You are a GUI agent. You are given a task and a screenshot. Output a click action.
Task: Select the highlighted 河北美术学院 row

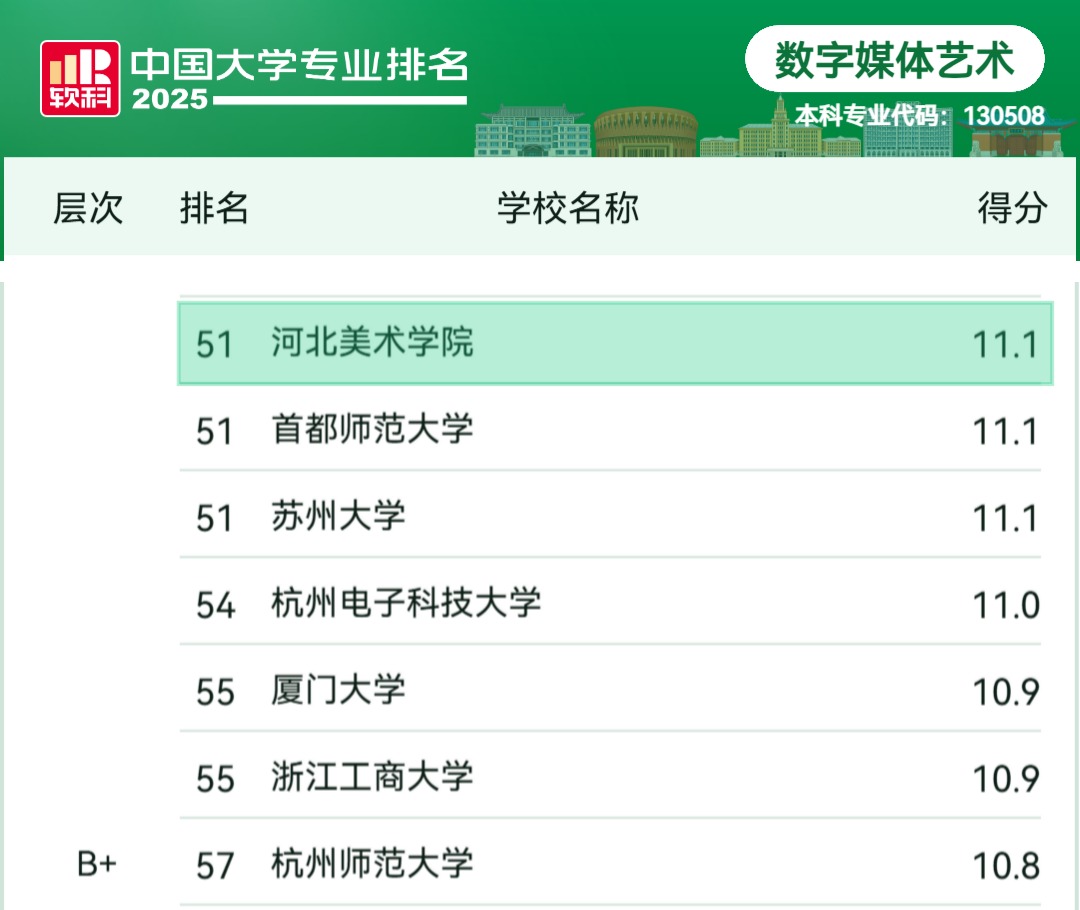614,344
